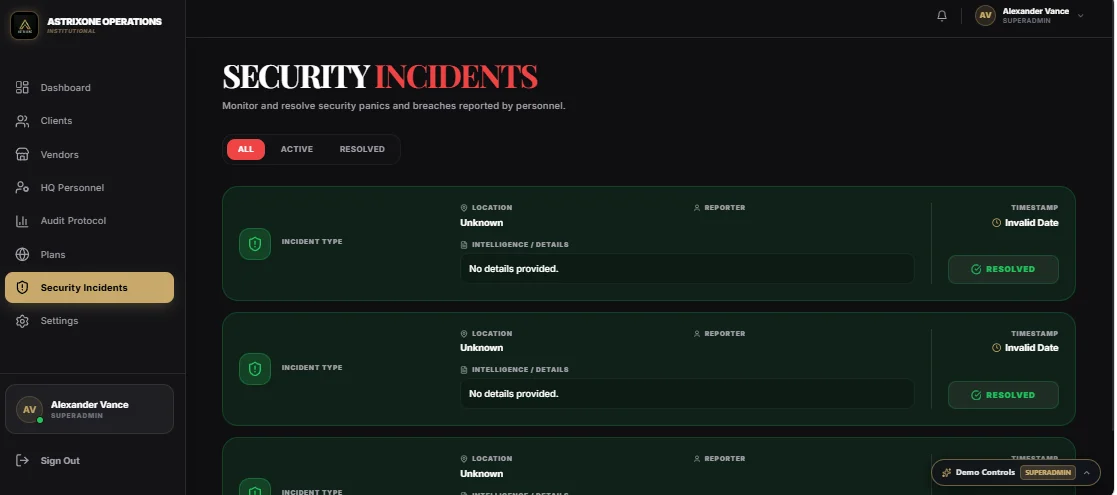The width and height of the screenshot is (1117, 495).
Task: Click the Security Incidents shield icon in sidebar
Action: click(22, 288)
